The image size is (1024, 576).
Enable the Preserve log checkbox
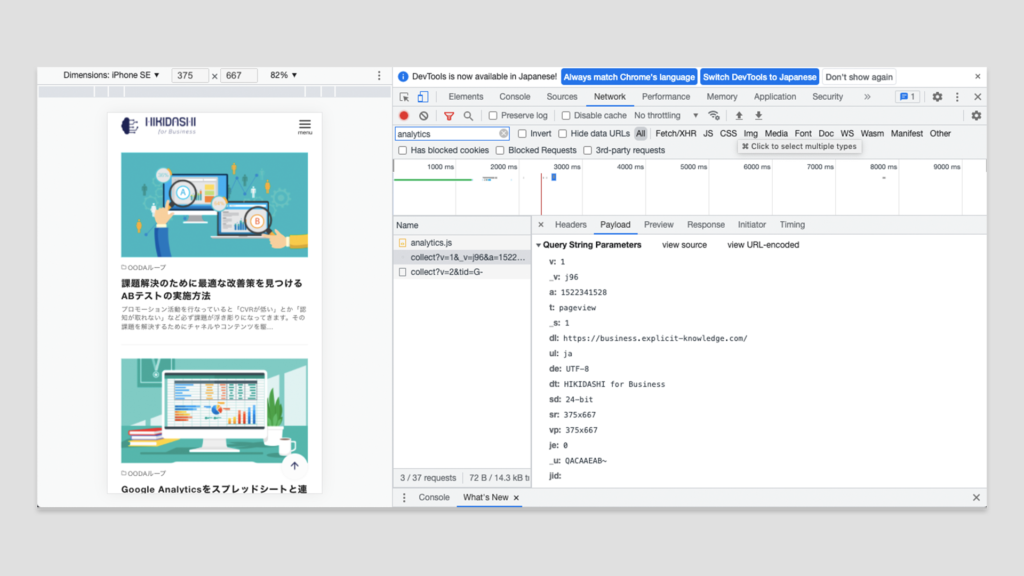pos(493,116)
